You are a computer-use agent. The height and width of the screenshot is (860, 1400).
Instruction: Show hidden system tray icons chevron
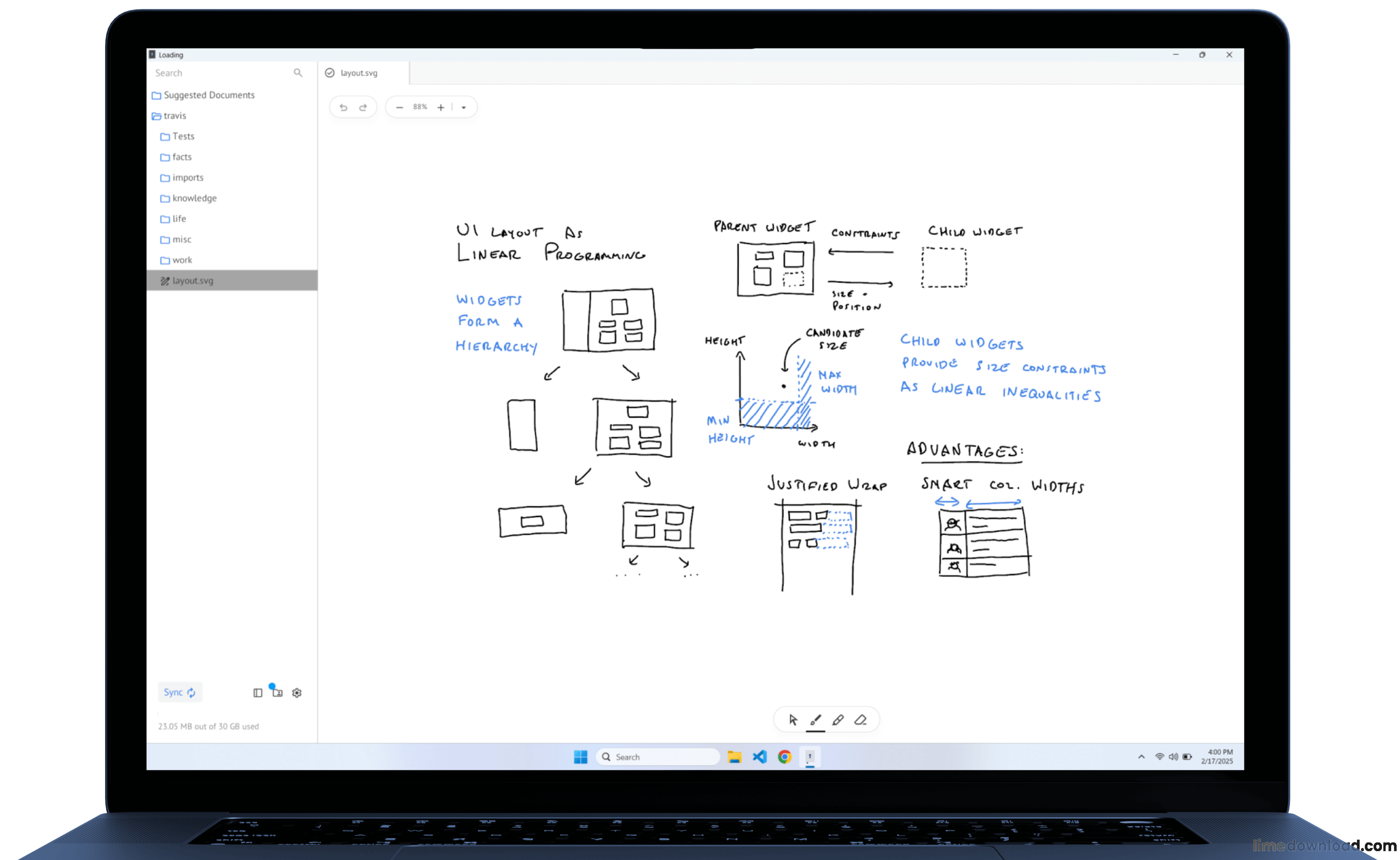[x=1141, y=756]
